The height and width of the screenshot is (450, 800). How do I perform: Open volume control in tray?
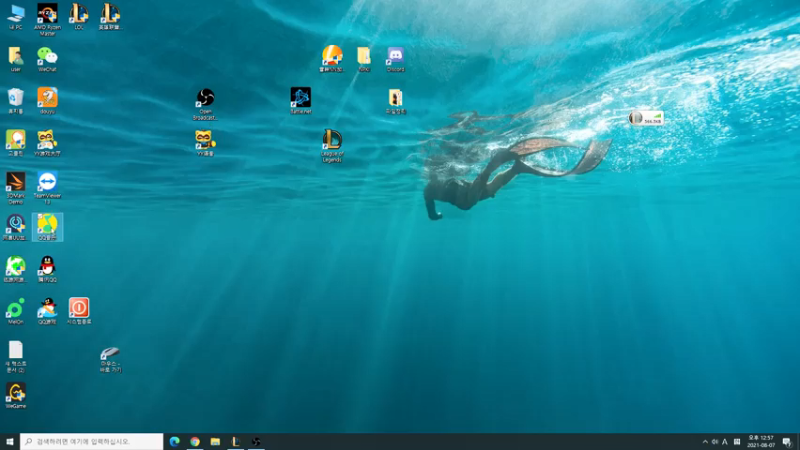coord(715,442)
